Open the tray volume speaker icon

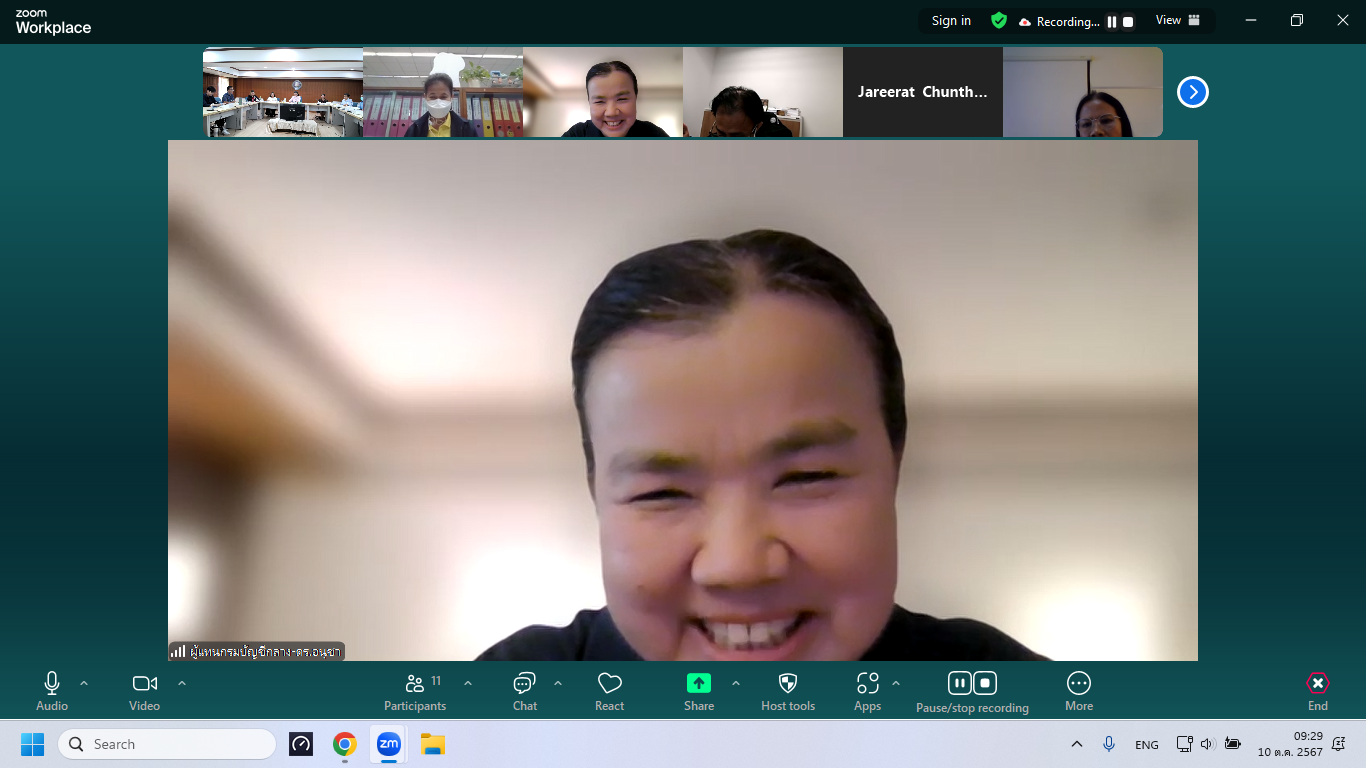pyautogui.click(x=1208, y=744)
